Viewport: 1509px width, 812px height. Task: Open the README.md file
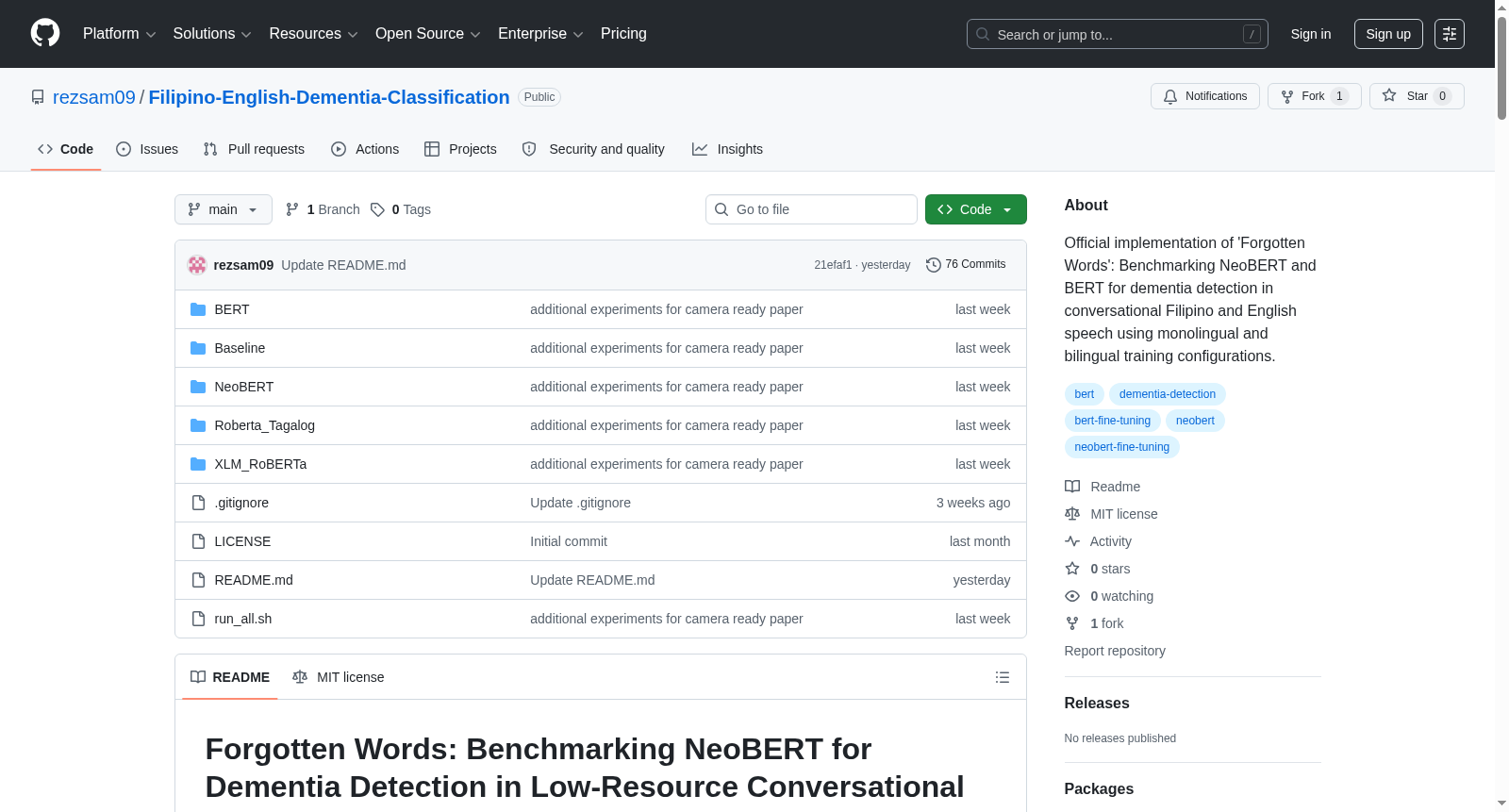click(254, 580)
